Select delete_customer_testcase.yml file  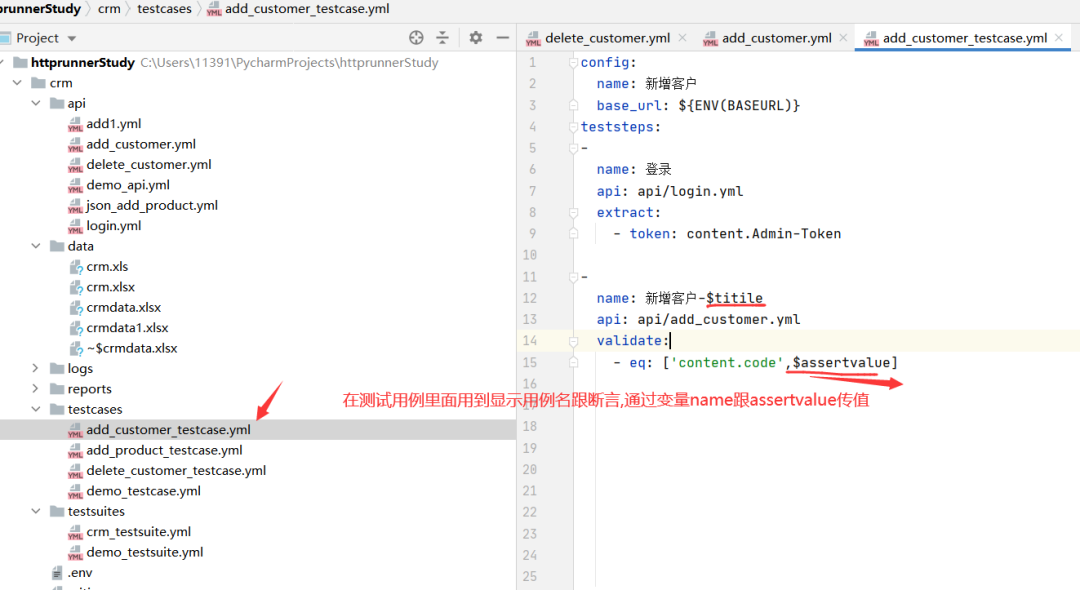point(176,471)
